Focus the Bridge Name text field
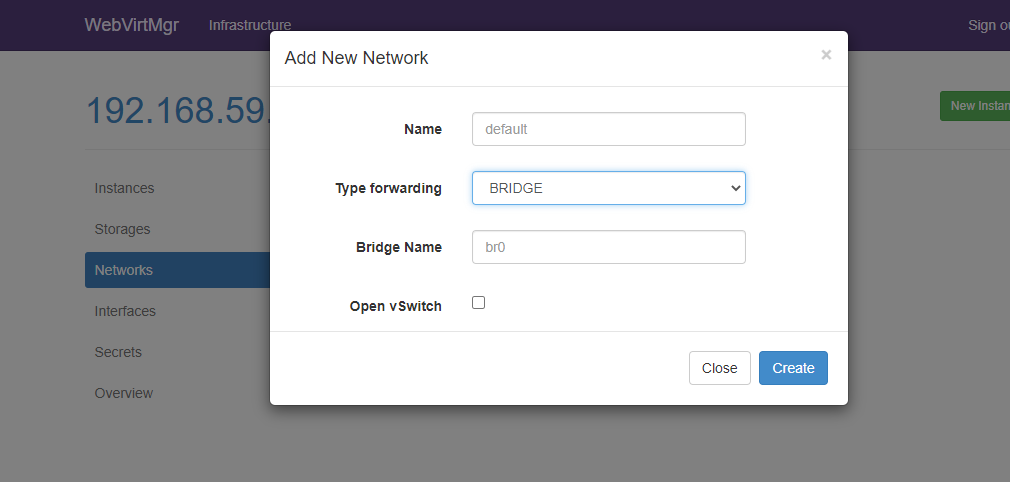 (x=608, y=247)
